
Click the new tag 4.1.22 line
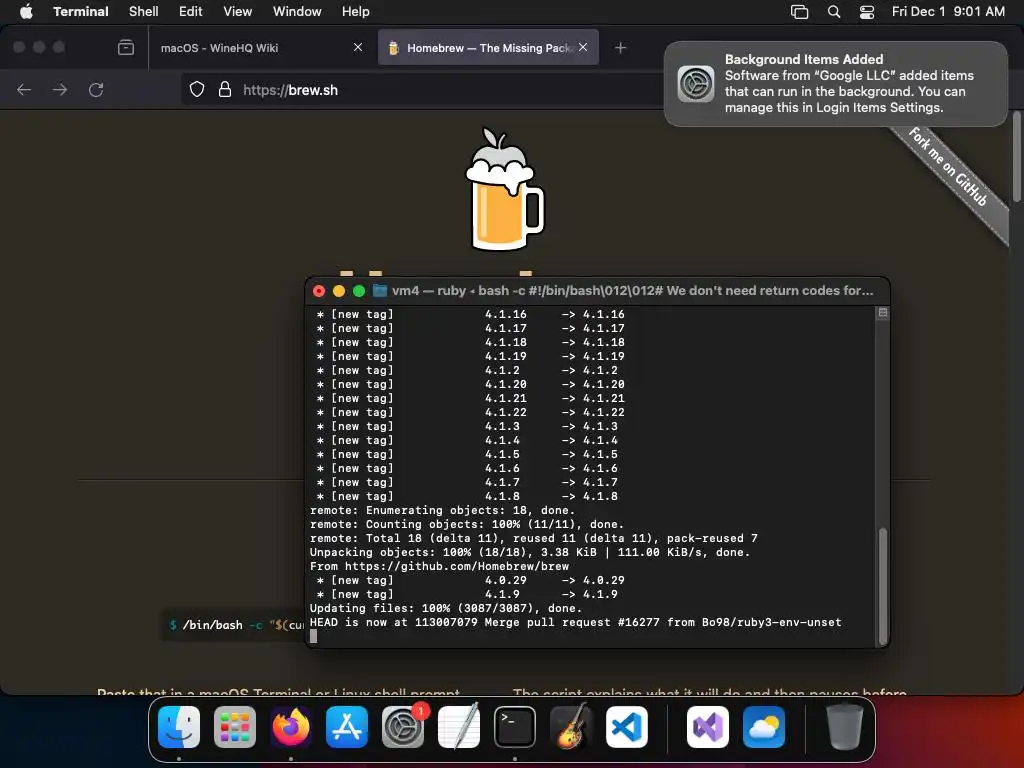(470, 412)
